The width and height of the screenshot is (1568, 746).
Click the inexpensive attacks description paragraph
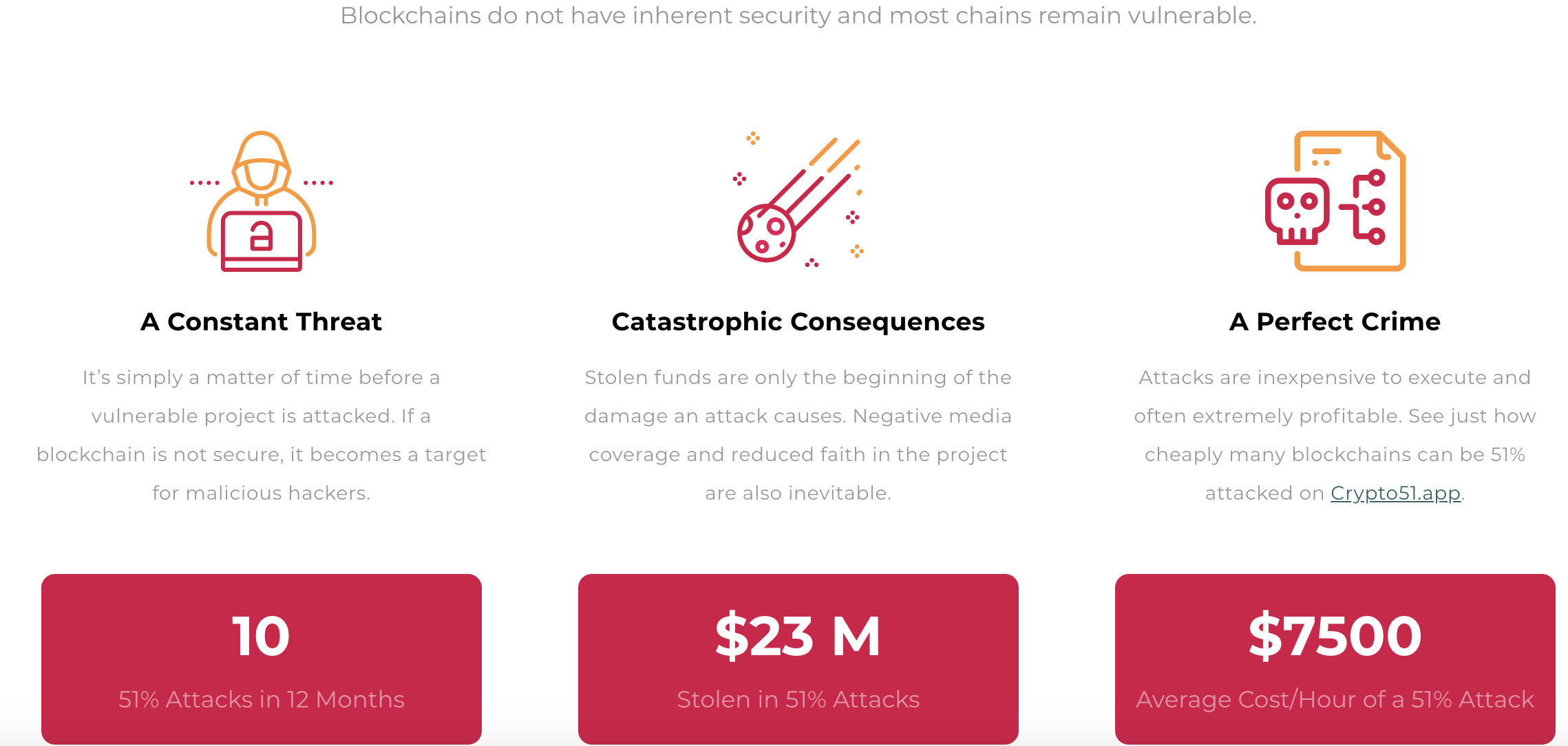click(1335, 435)
